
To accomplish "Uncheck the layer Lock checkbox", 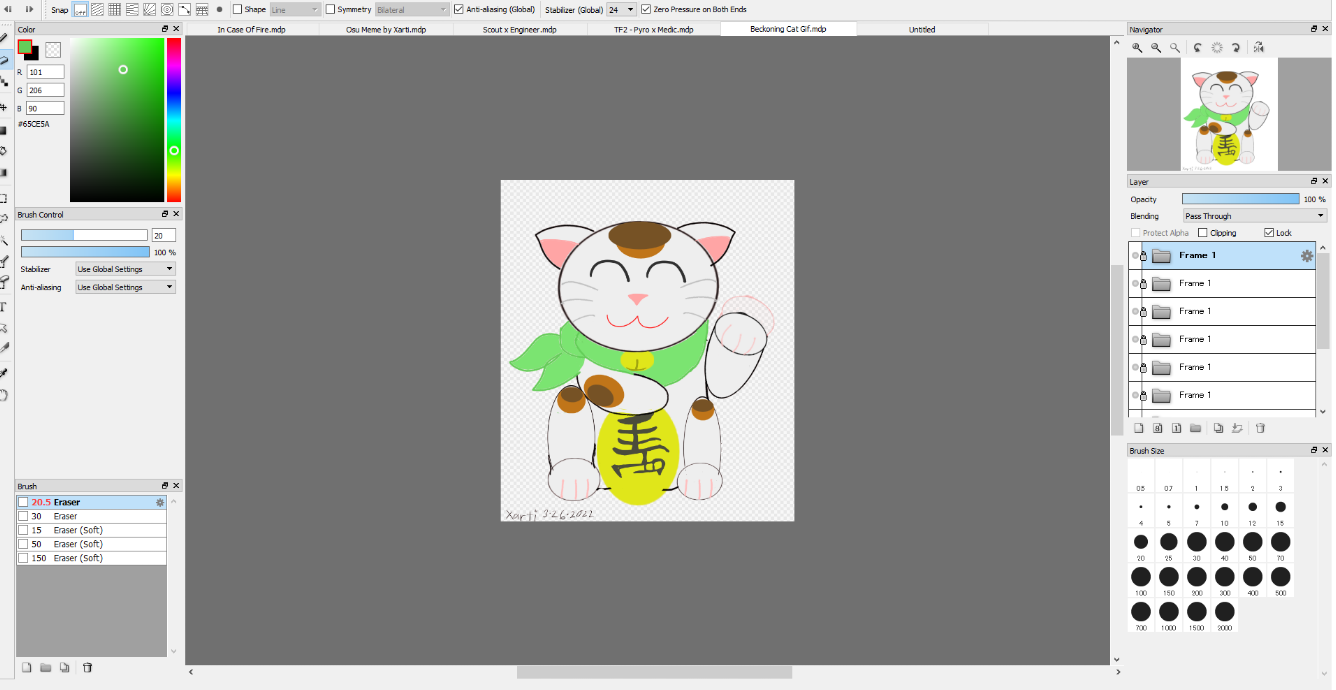I will pyautogui.click(x=1270, y=233).
